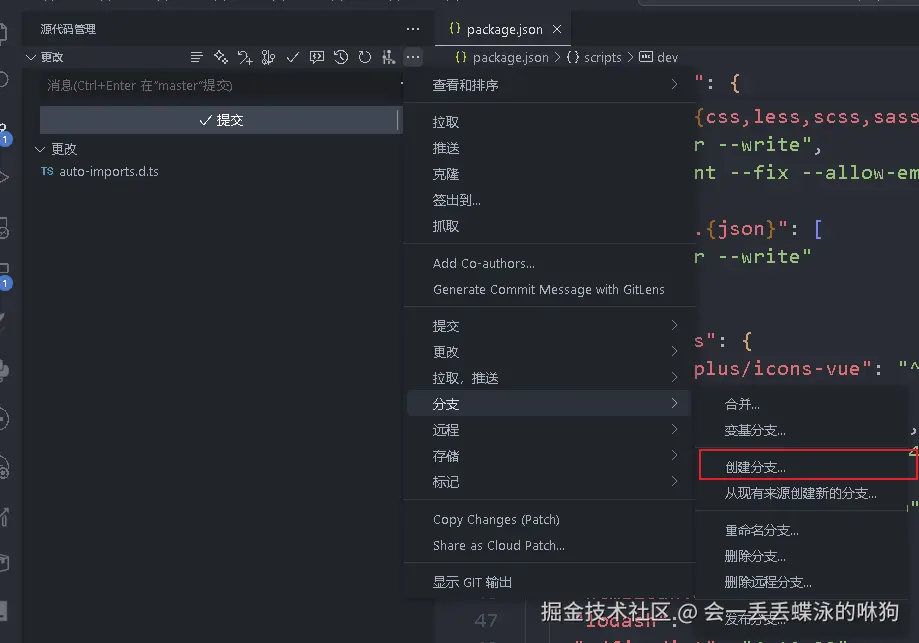Click the create branch icon with plus
The width and height of the screenshot is (919, 643).
244,57
